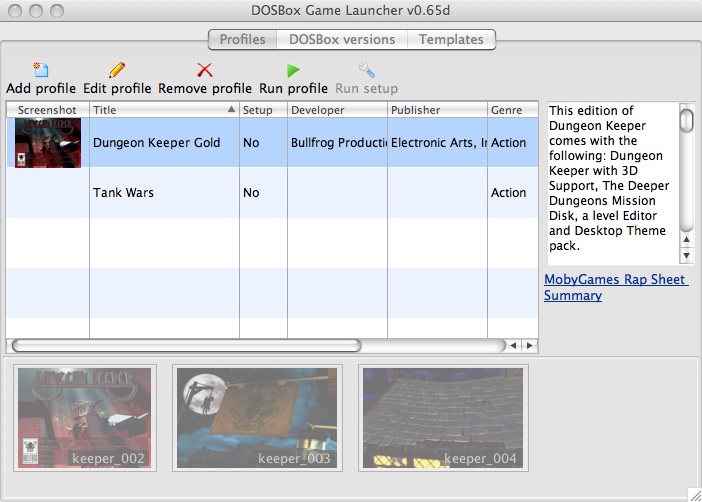Click the Edit profile pencil icon
This screenshot has height=502, width=702.
point(117,70)
